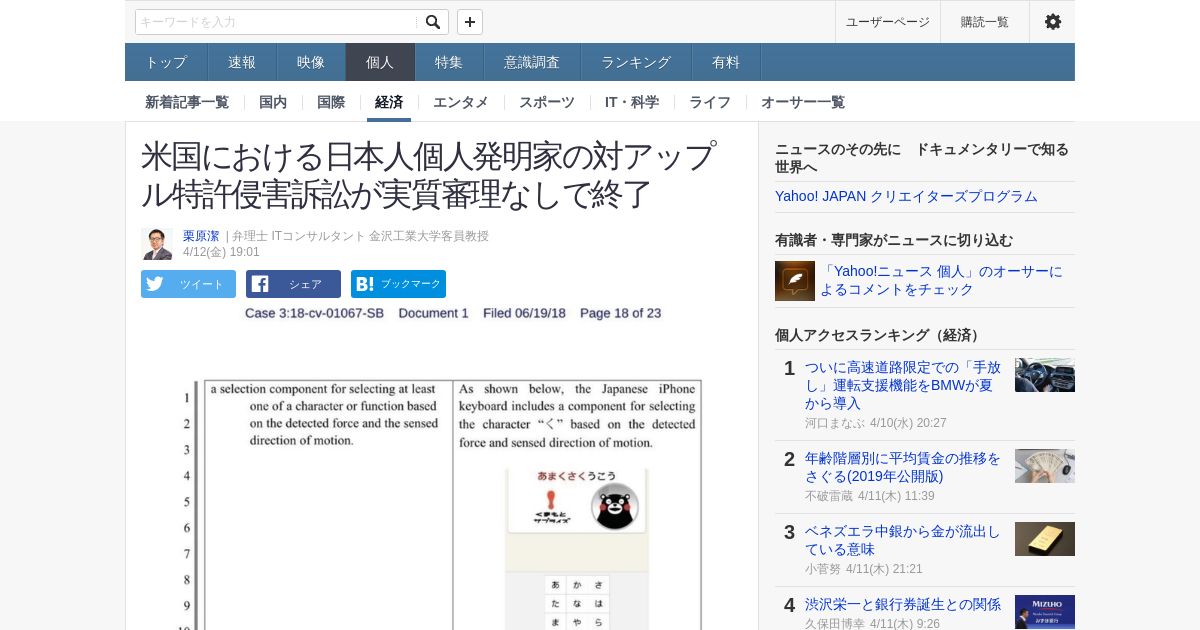Click the commenter icon beside Yahoo!ニュース 個人
Image resolution: width=1200 pixels, height=630 pixels.
(x=795, y=281)
